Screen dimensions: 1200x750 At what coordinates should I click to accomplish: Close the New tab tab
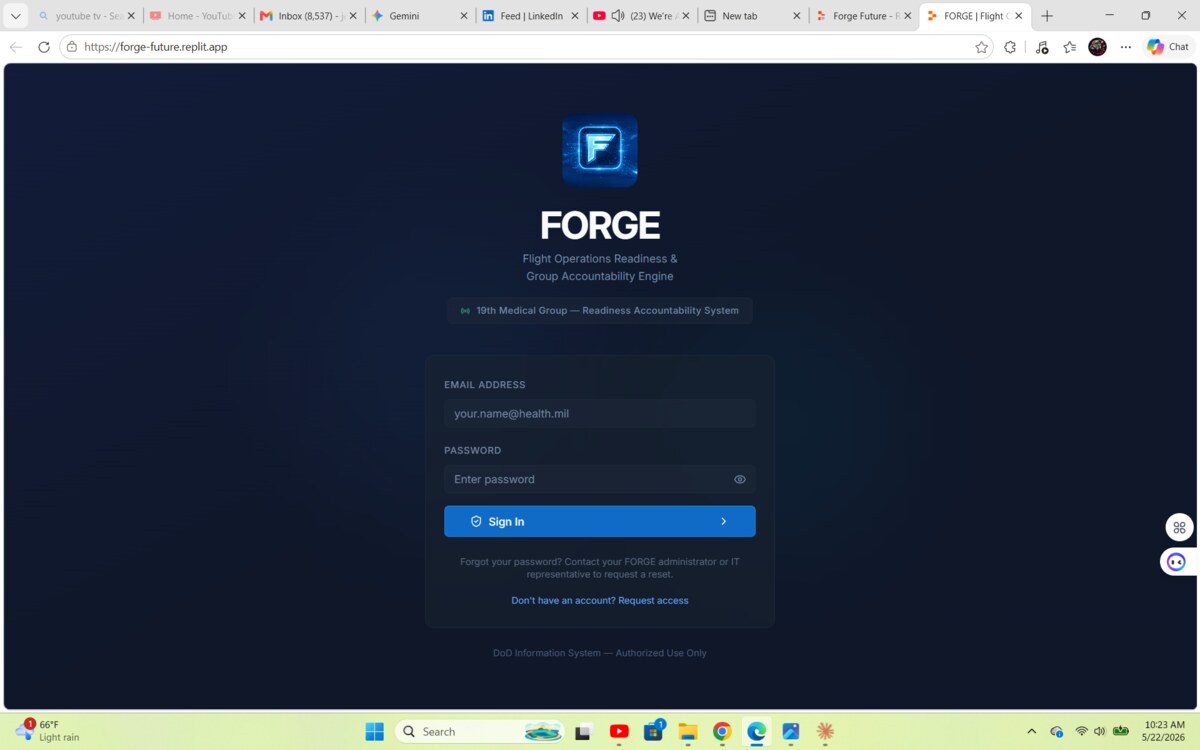pos(797,16)
